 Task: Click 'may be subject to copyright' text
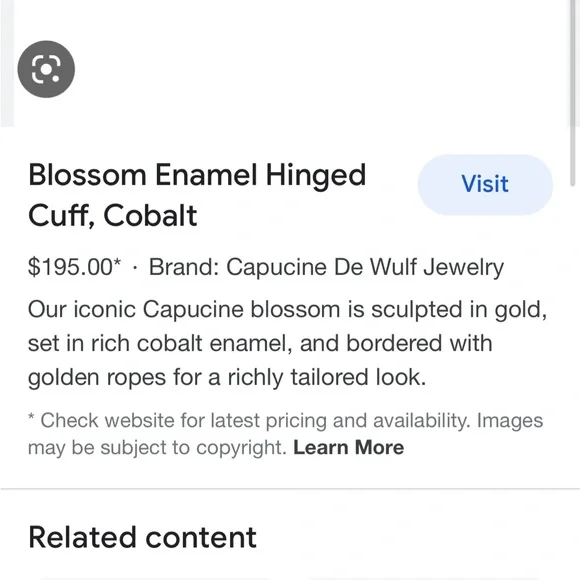[x=157, y=448]
